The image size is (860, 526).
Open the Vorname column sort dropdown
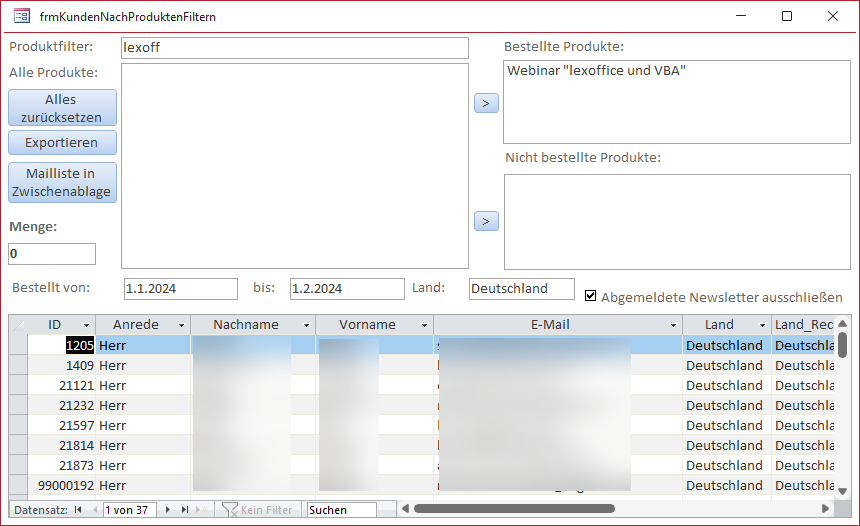click(425, 325)
